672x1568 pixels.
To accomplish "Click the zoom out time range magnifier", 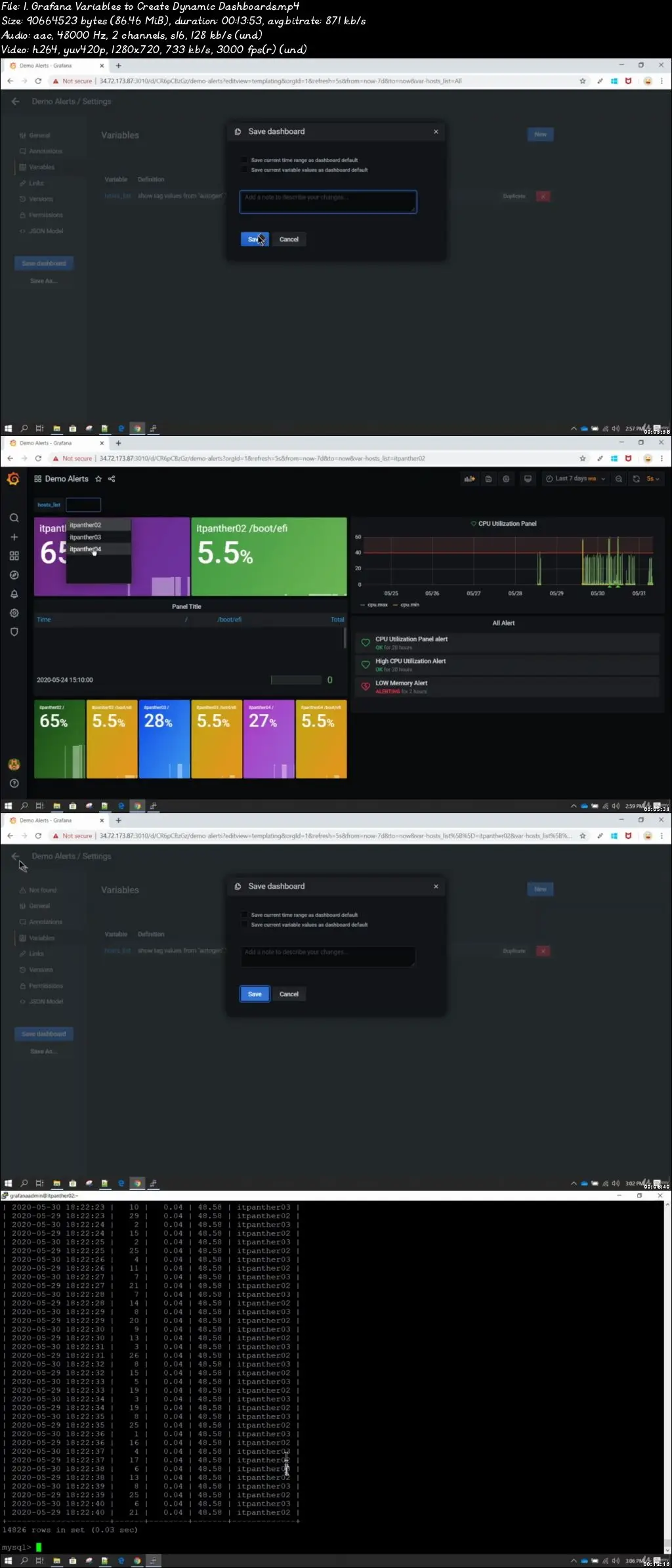I will tap(618, 478).
